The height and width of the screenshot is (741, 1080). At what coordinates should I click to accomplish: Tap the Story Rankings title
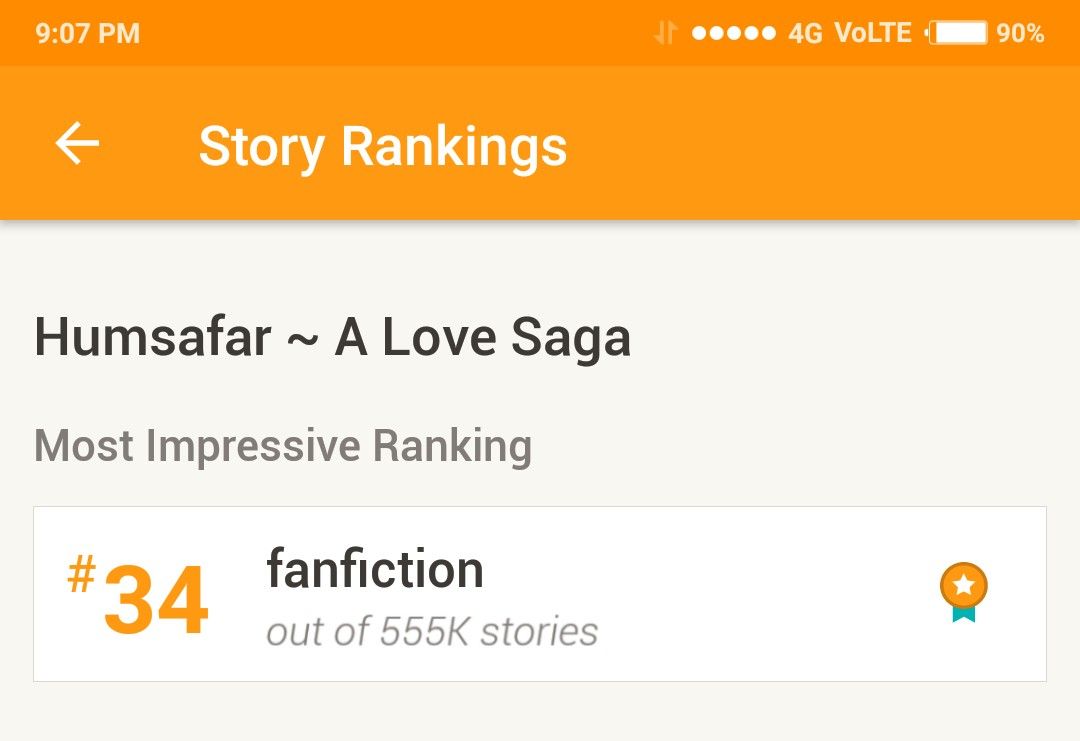pos(382,147)
